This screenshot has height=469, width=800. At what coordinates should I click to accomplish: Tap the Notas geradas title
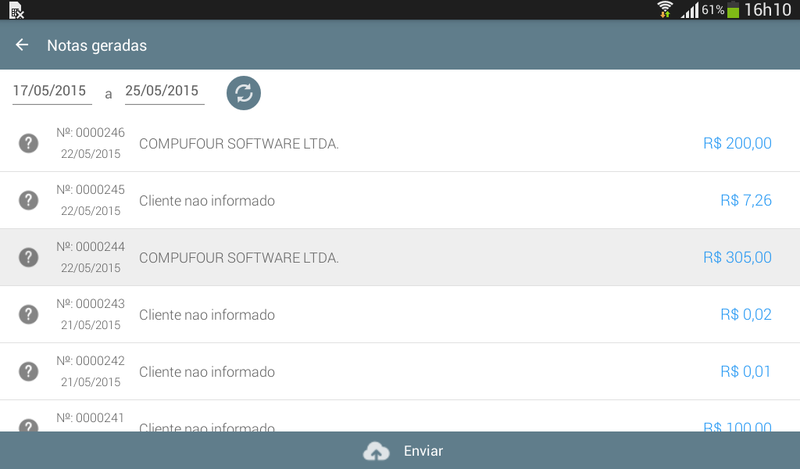(97, 45)
